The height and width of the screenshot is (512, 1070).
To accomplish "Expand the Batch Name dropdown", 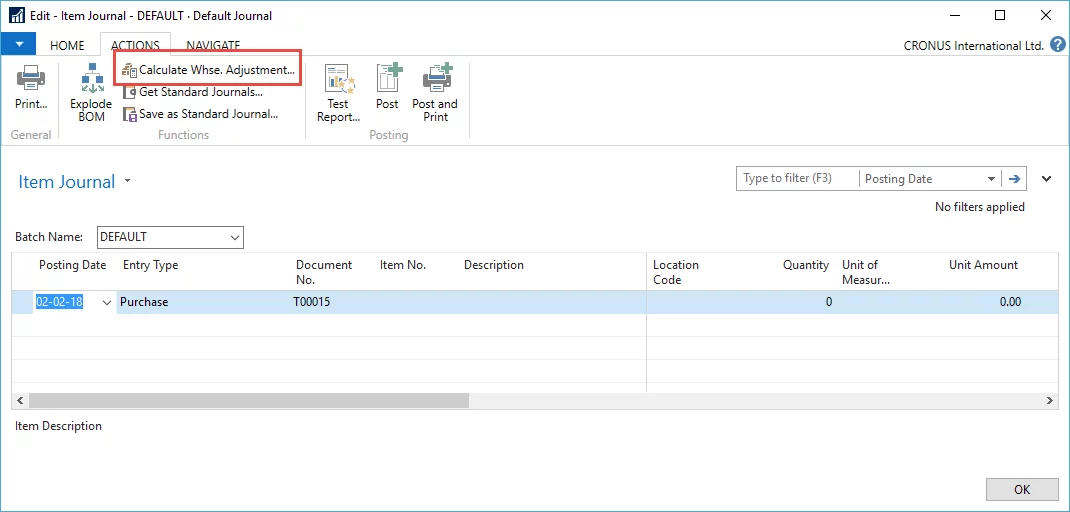I will pos(235,237).
